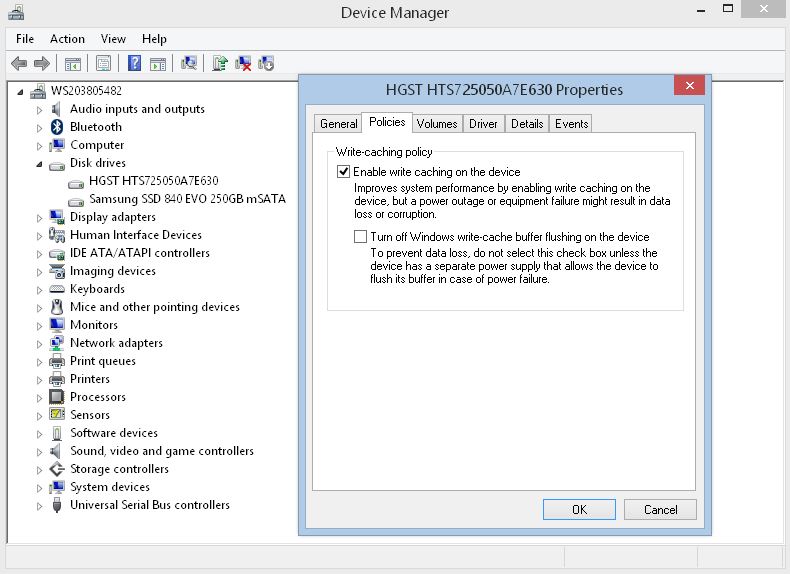Image resolution: width=790 pixels, height=574 pixels.
Task: Click the Forward arrow toolbar icon
Action: pos(41,63)
